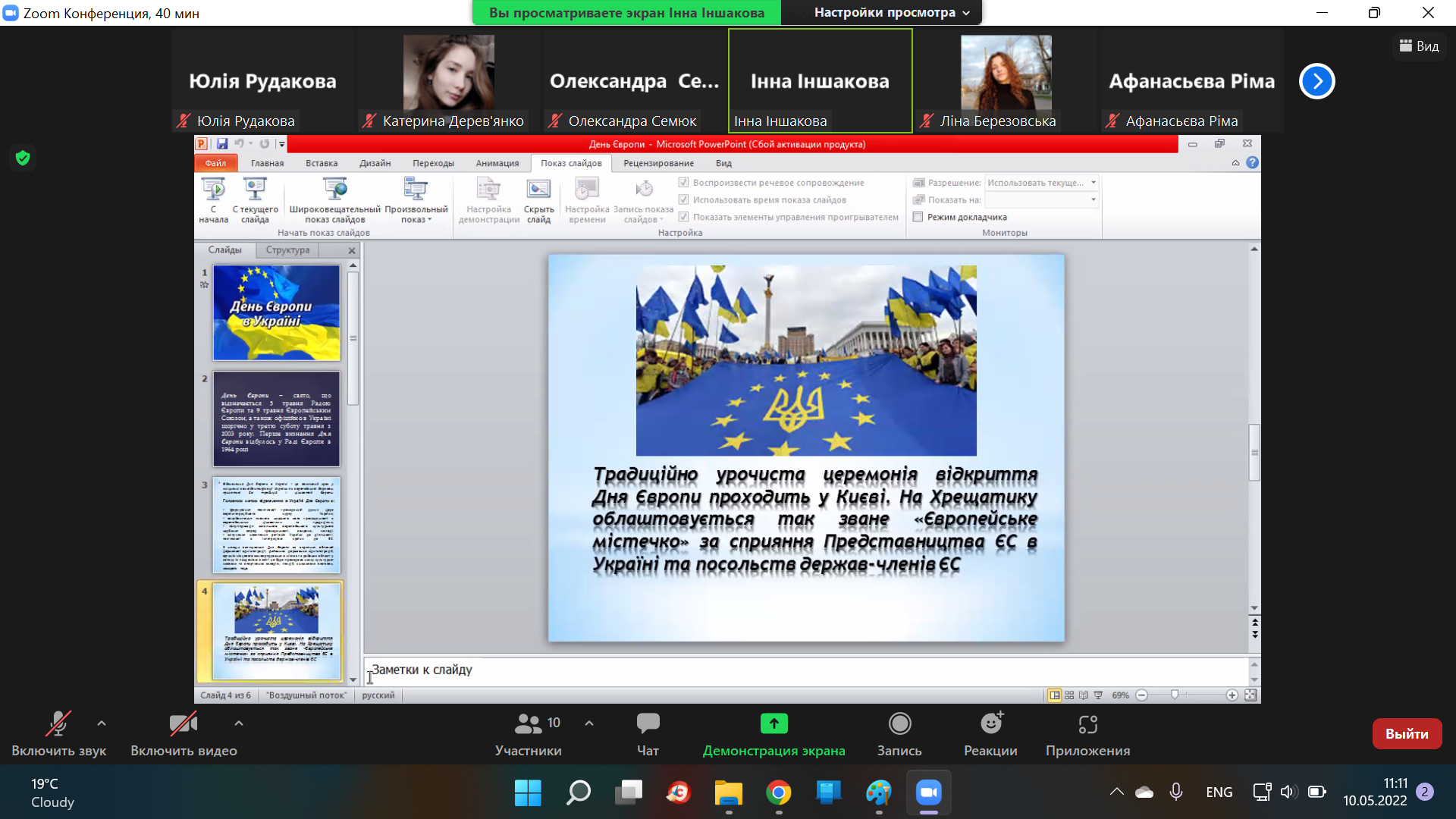Toggle Показать элементы управления проигрывателем checkbox
Screen dimensions: 1456x819
tap(683, 217)
